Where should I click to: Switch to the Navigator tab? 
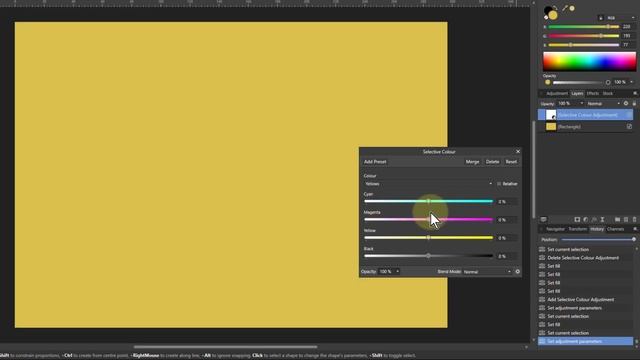point(556,229)
